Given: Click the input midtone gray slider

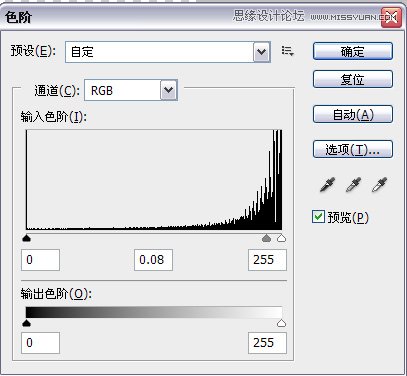Looking at the screenshot, I should [266, 238].
